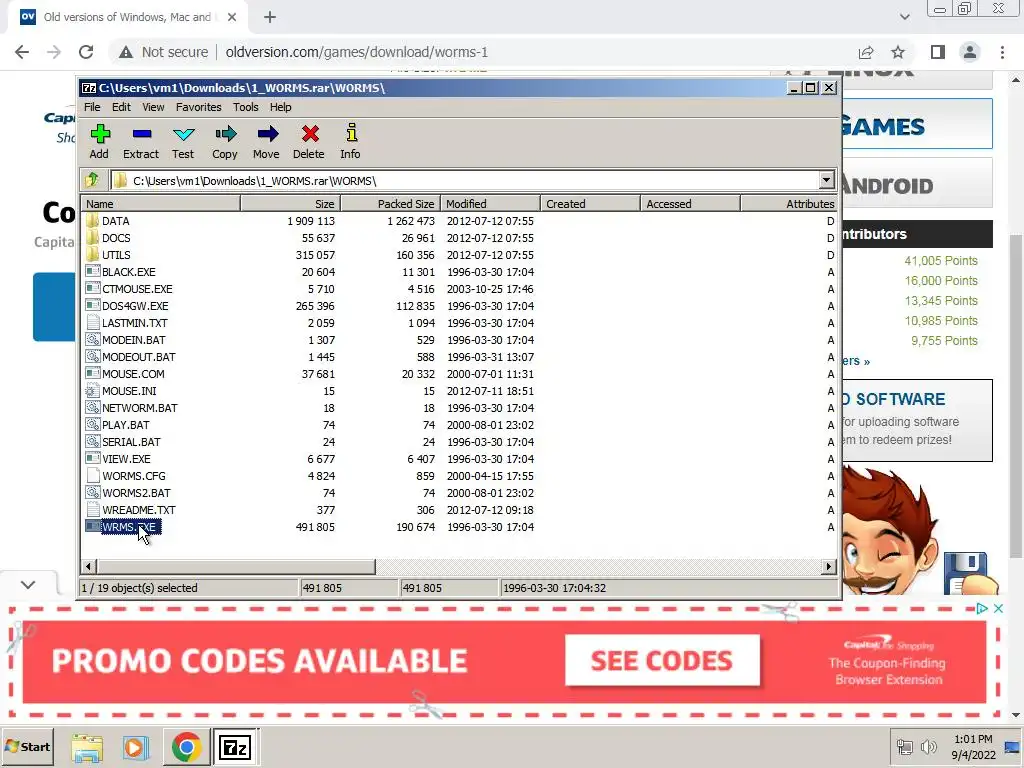Select the WREADME.TXT file name
Image resolution: width=1024 pixels, height=768 pixels.
(x=138, y=510)
